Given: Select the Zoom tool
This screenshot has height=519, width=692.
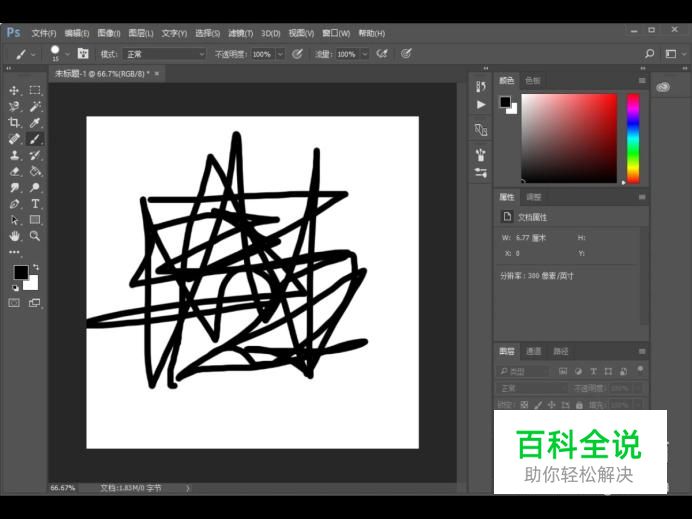Looking at the screenshot, I should [35, 236].
